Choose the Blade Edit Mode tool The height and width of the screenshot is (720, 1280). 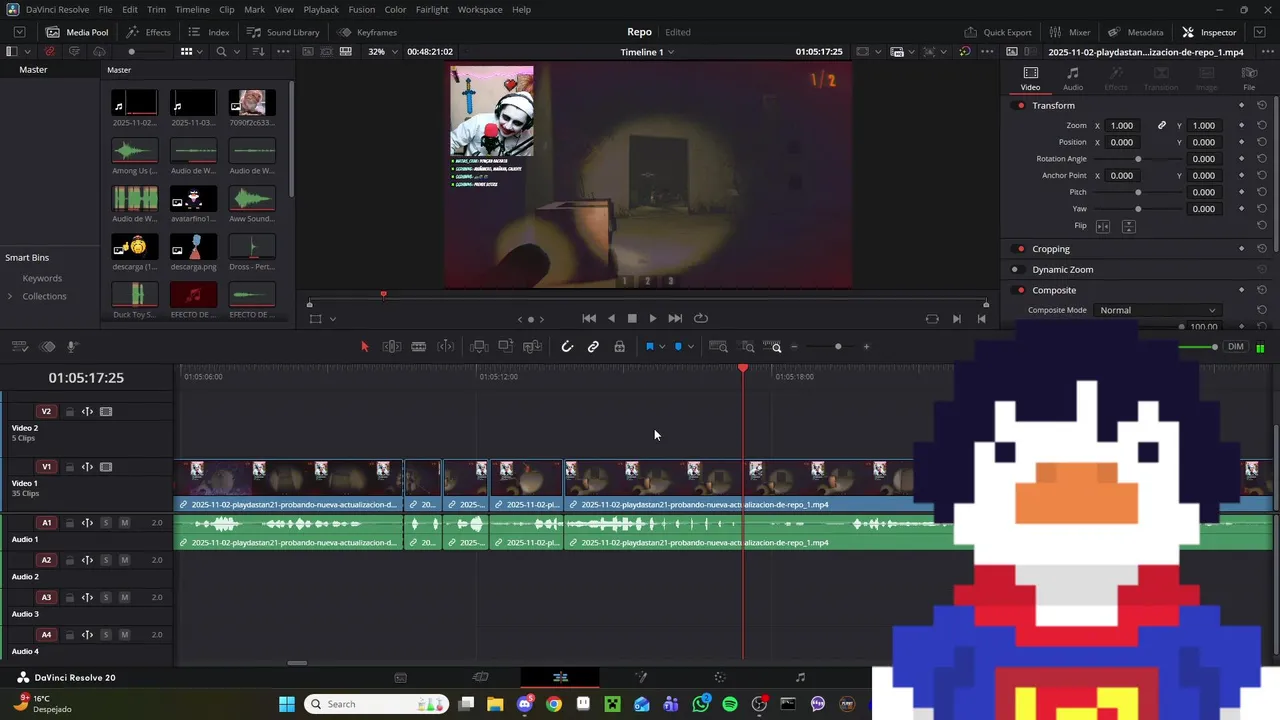[x=419, y=347]
